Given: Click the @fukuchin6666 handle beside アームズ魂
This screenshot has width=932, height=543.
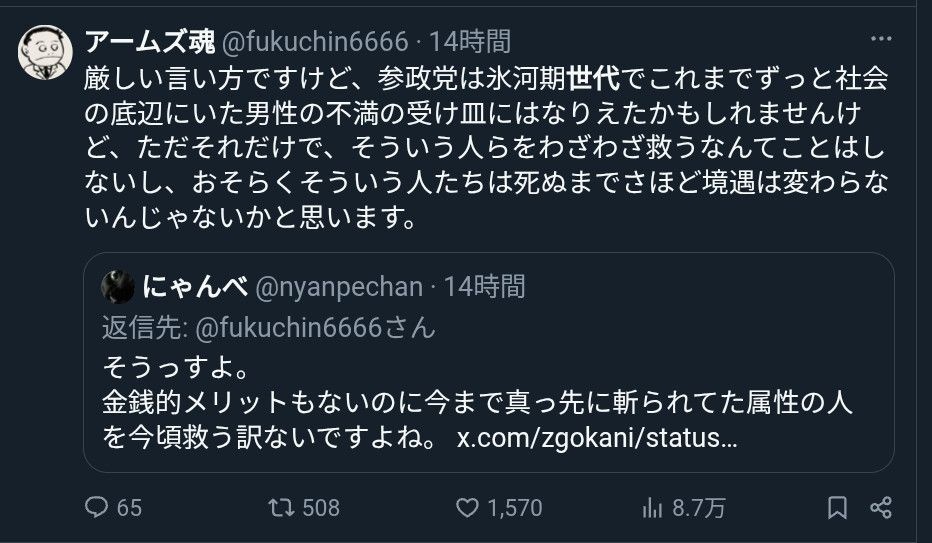Looking at the screenshot, I should (314, 42).
